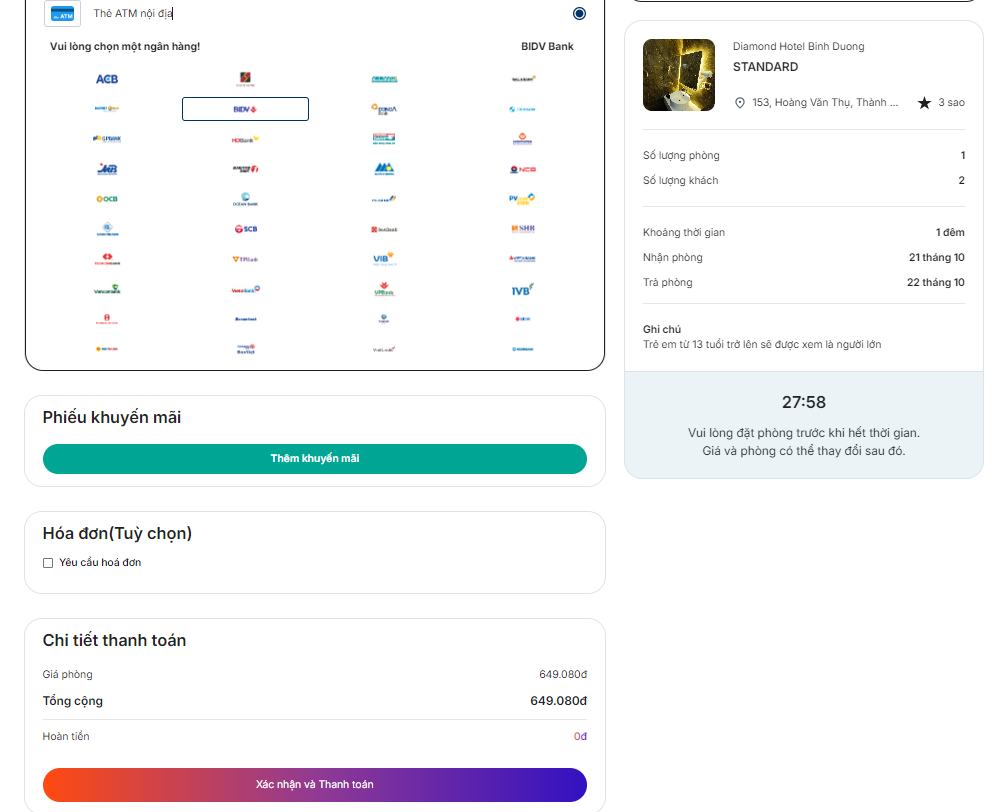
Task: Click the check-out date 22 tháng 10
Action: [936, 282]
